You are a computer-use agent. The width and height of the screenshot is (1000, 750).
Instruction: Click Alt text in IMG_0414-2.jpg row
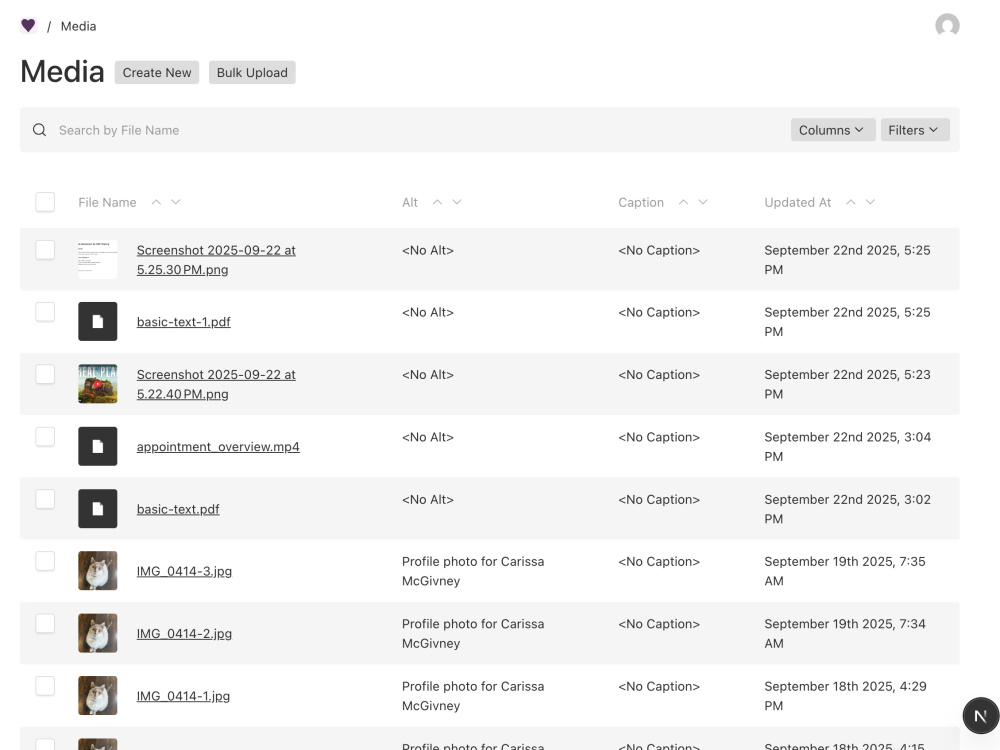473,633
